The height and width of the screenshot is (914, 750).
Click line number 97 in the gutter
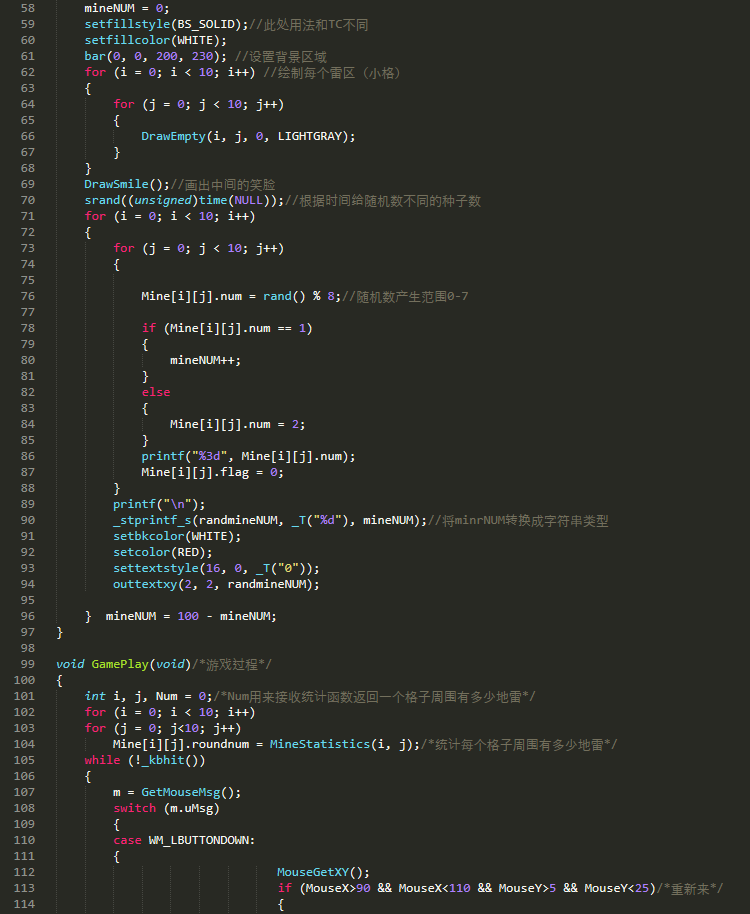coord(27,632)
